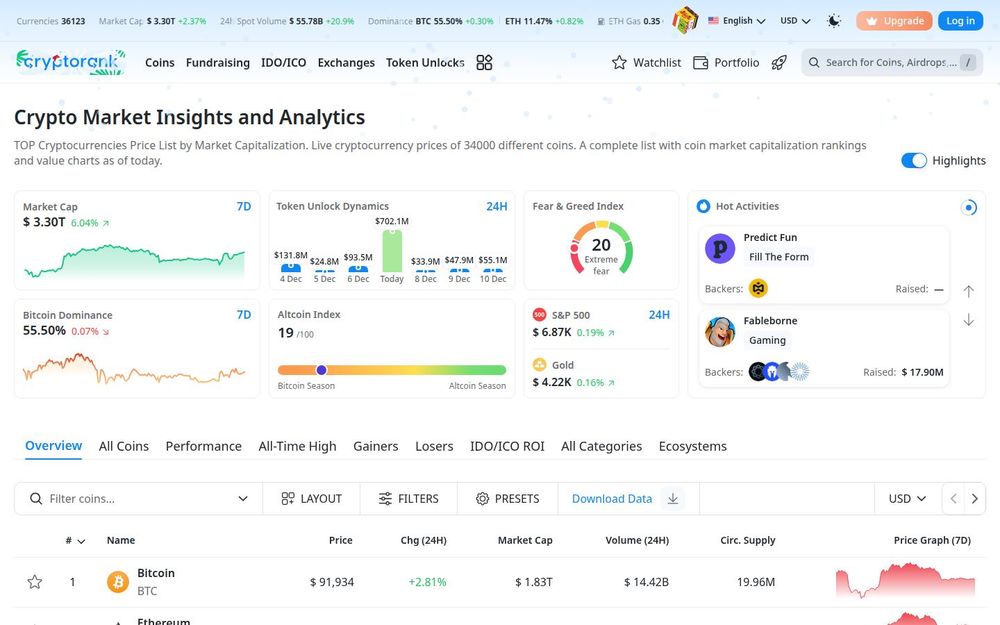Click the search magnifier icon in header
The width and height of the screenshot is (1000, 625).
pos(814,62)
